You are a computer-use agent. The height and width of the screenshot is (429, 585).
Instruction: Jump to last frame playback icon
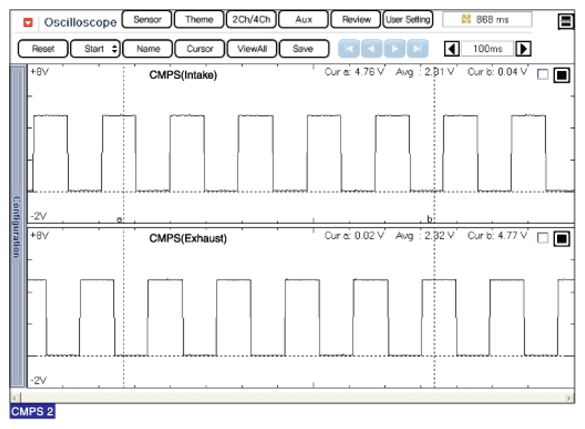click(417, 49)
